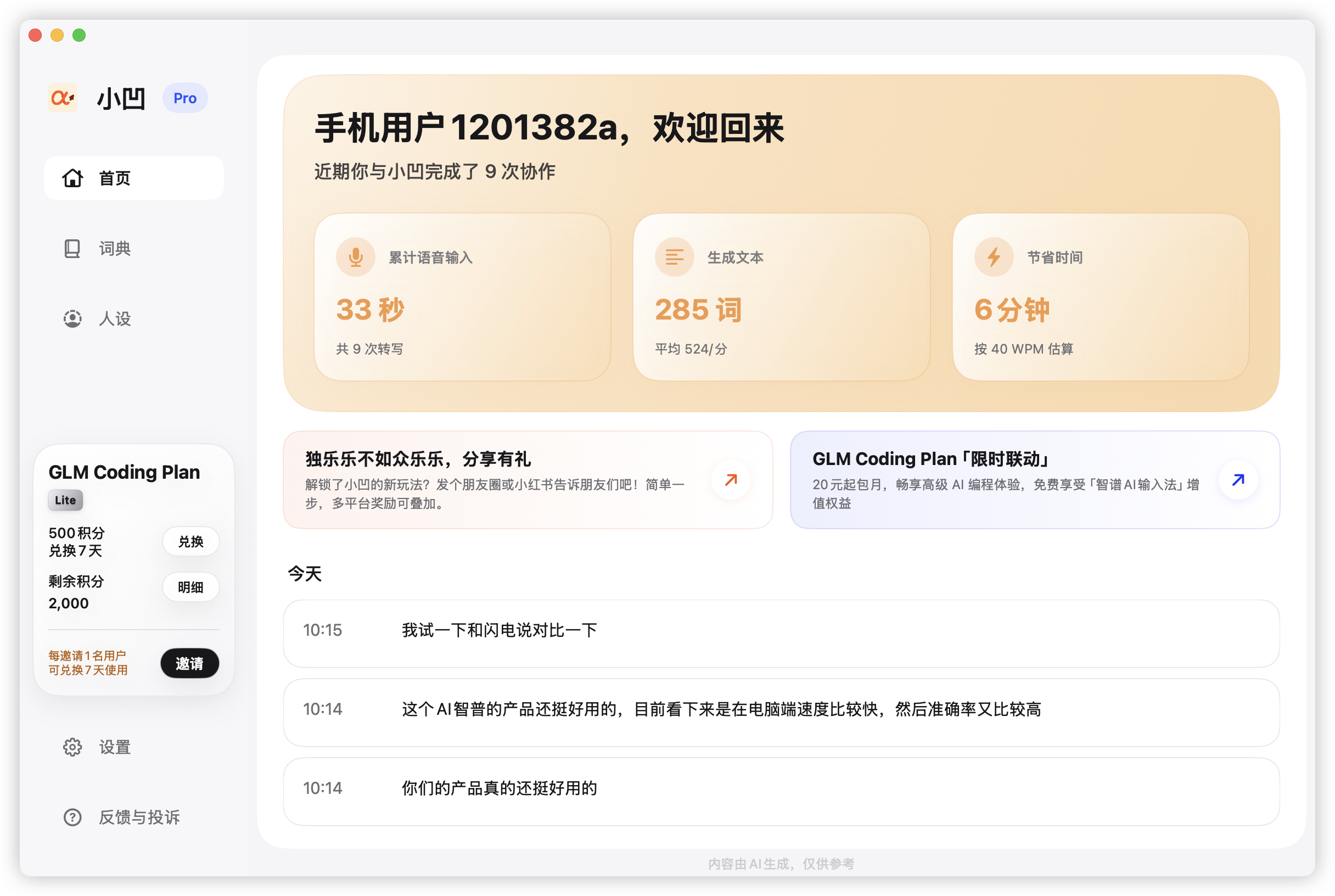Open the 反馈与投诉 sidebar item
Screen dimensions: 1335x896
point(139,817)
